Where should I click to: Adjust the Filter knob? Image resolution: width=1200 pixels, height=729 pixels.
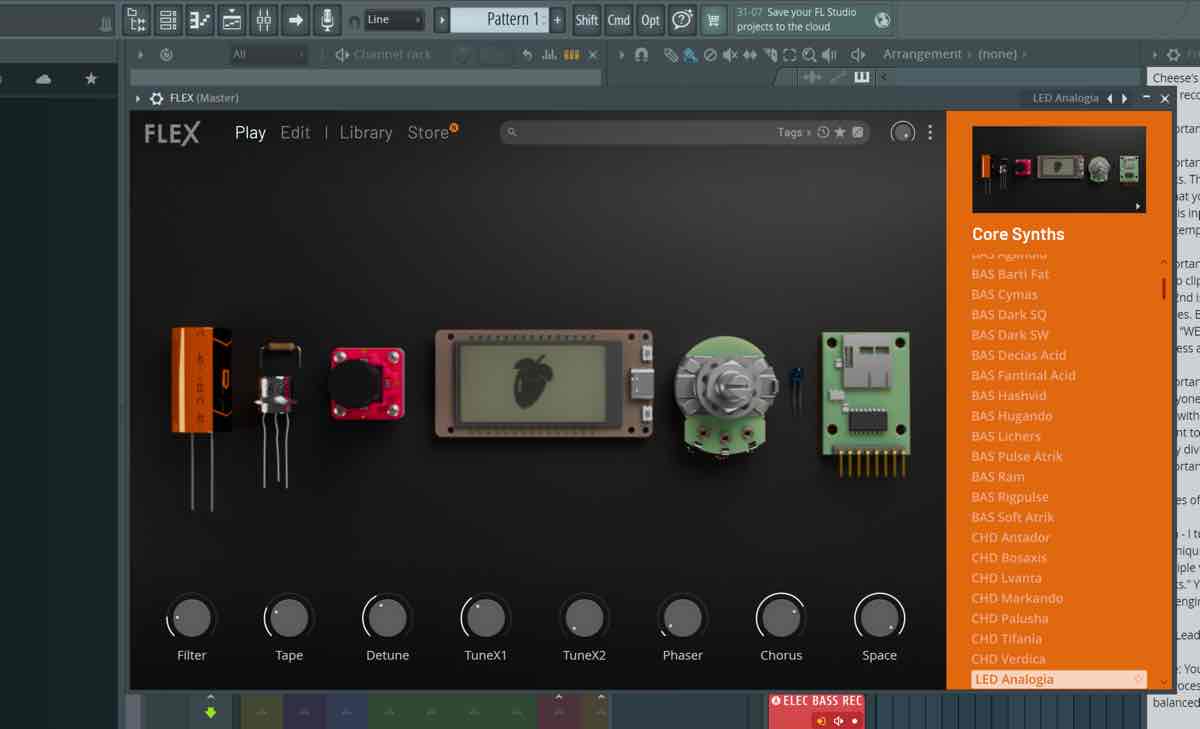click(x=192, y=618)
